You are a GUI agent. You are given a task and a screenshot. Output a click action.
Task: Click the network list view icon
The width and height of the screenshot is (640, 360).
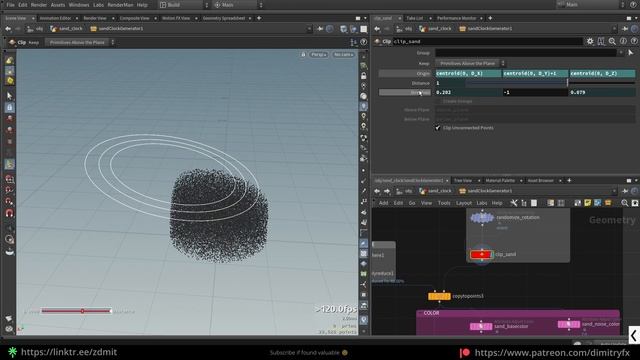click(534, 203)
